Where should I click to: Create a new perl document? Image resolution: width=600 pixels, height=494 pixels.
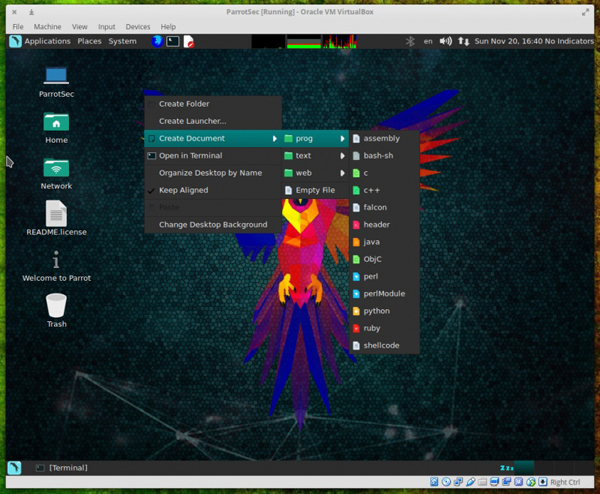click(385, 276)
